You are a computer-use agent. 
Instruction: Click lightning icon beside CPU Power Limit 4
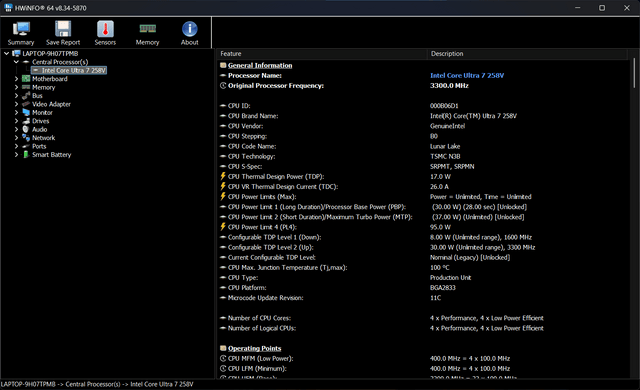(x=223, y=227)
